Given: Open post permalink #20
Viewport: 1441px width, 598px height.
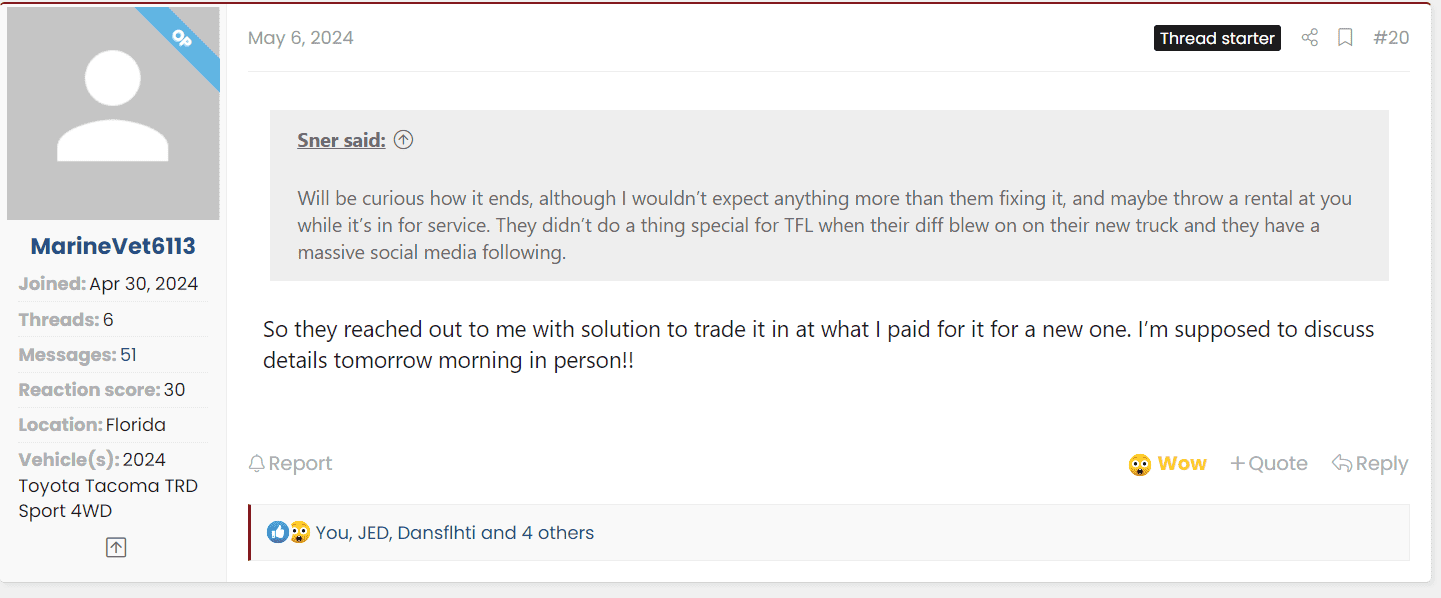Looking at the screenshot, I should point(1391,38).
